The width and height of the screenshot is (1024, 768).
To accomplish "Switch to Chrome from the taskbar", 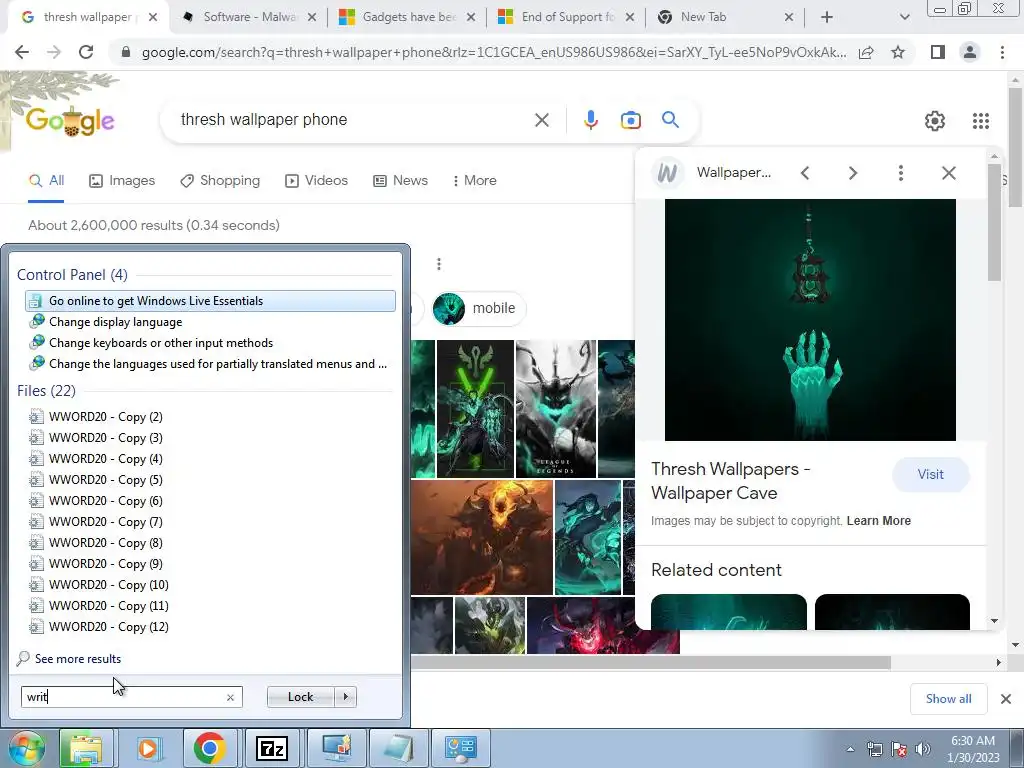I will pyautogui.click(x=210, y=748).
